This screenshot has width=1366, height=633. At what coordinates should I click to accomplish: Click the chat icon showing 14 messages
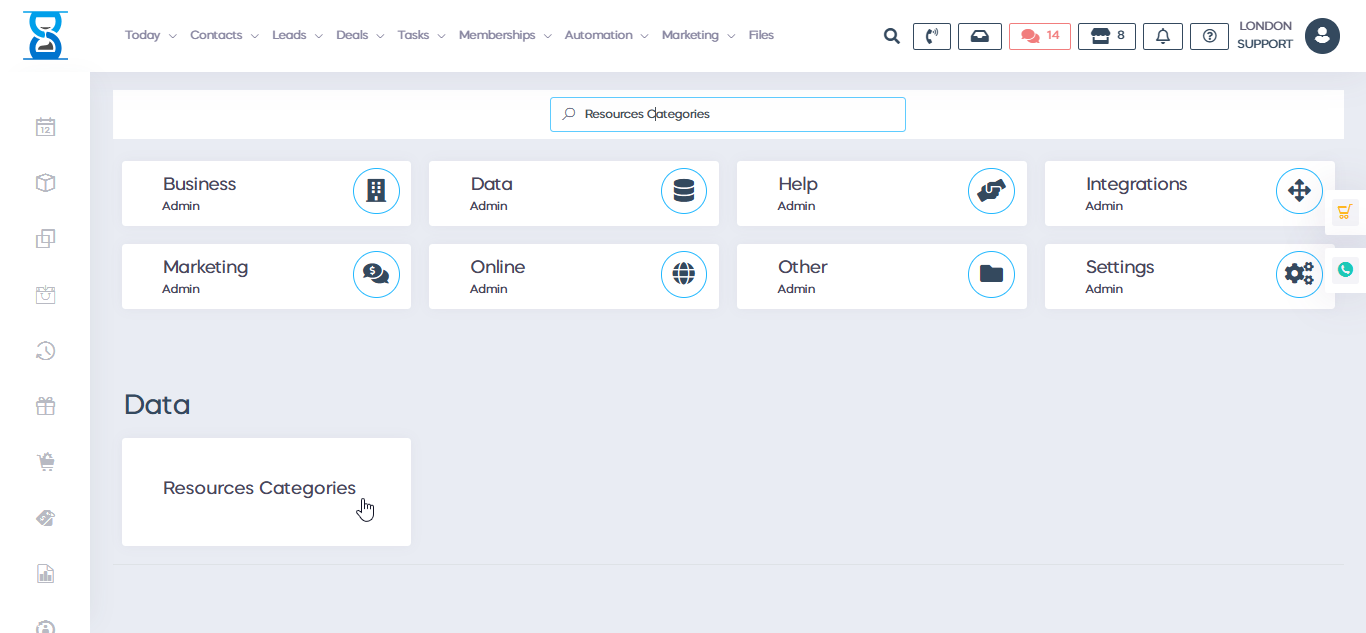click(1039, 35)
